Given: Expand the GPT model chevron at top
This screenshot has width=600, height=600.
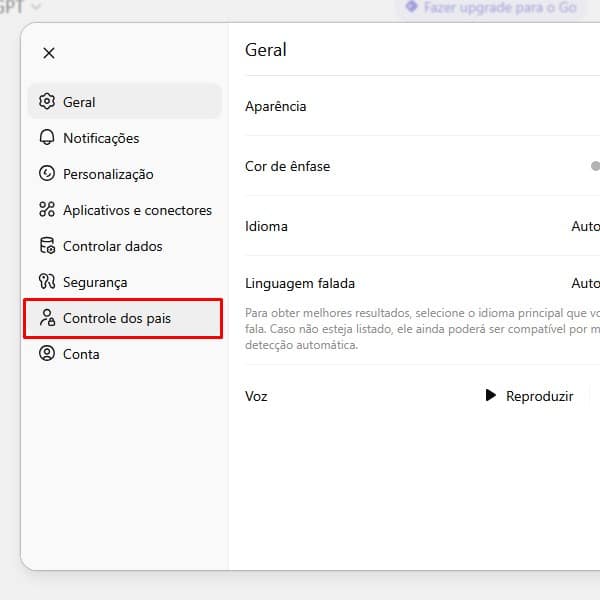Looking at the screenshot, I should coord(37,7).
